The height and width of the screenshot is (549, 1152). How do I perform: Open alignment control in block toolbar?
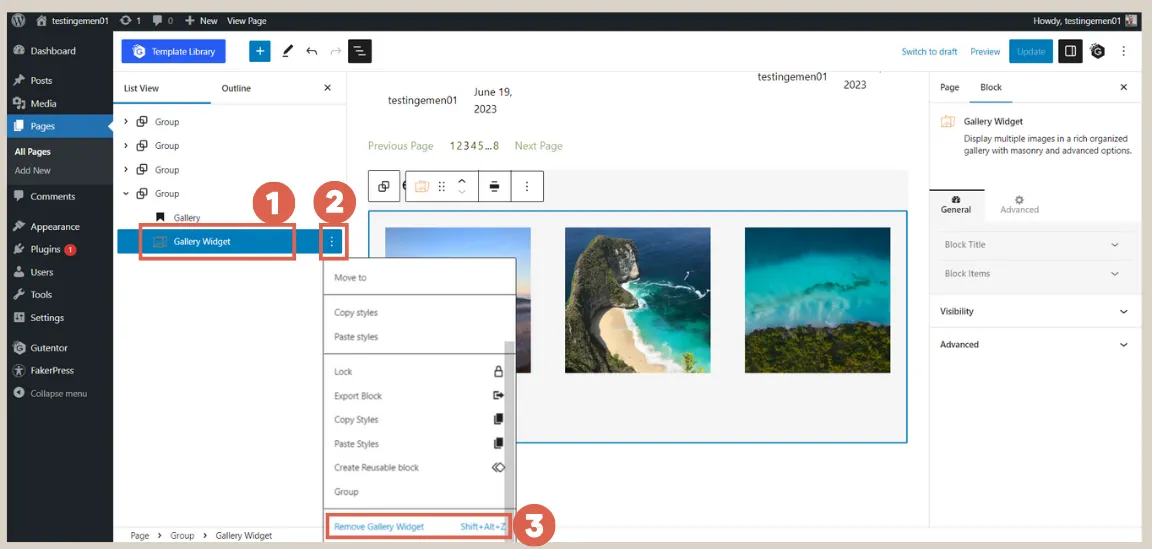[494, 187]
